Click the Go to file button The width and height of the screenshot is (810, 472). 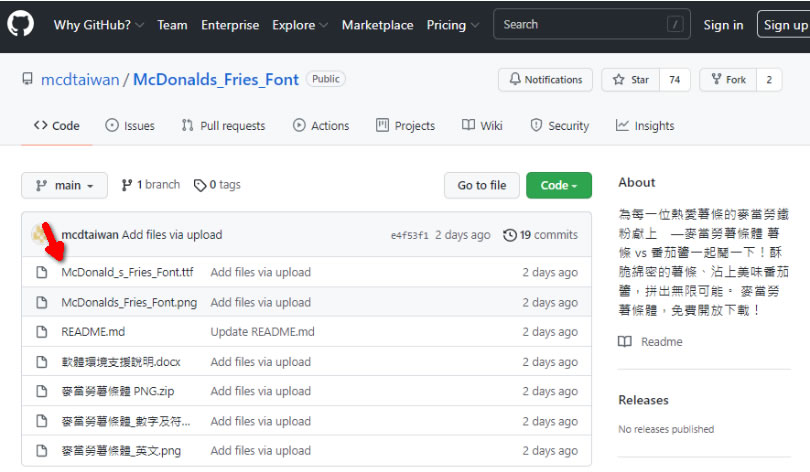[x=481, y=185]
